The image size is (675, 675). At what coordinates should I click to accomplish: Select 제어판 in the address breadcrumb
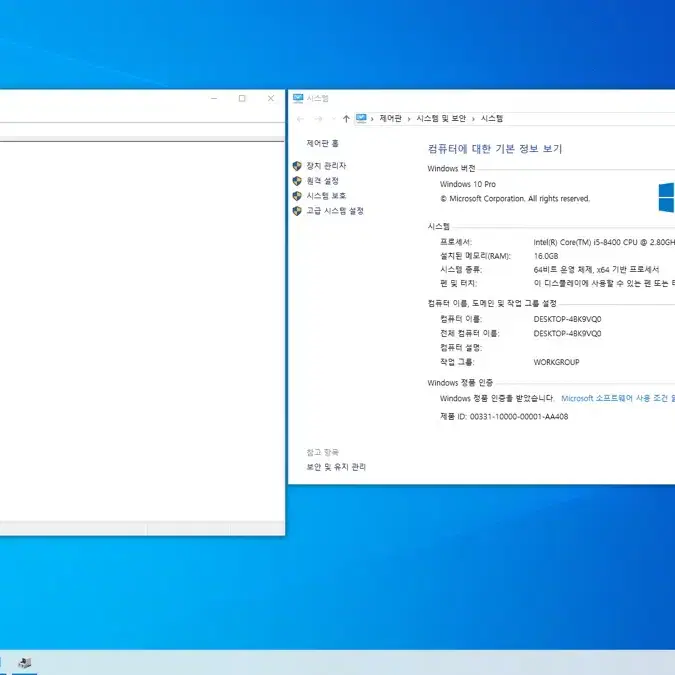click(x=390, y=118)
